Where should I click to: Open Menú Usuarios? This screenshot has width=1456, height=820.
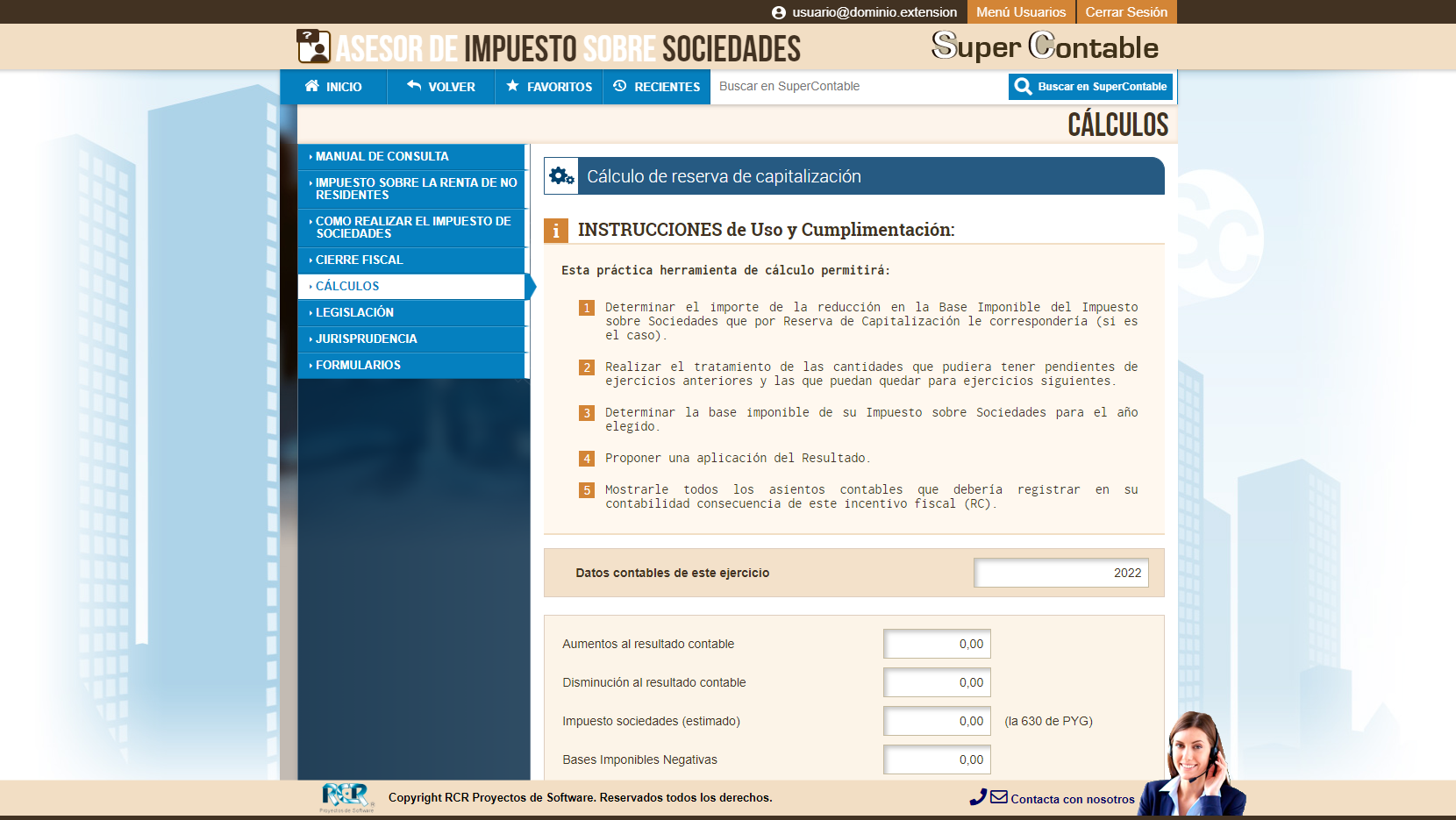tap(1021, 12)
